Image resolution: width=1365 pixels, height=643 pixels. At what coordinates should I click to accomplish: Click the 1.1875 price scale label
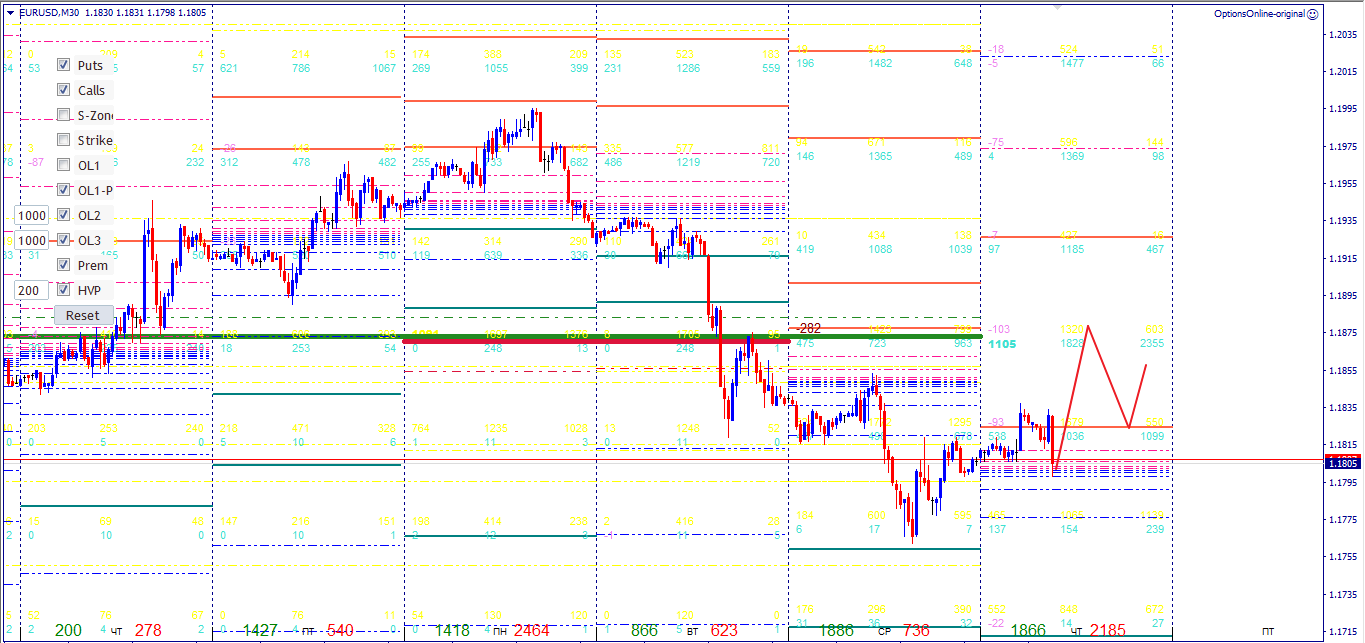[1342, 333]
